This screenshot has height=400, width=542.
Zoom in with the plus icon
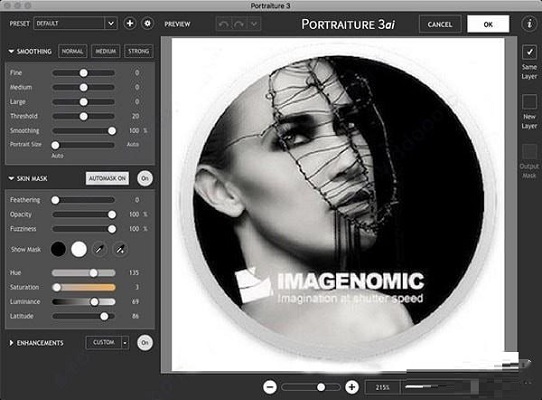coord(352,387)
